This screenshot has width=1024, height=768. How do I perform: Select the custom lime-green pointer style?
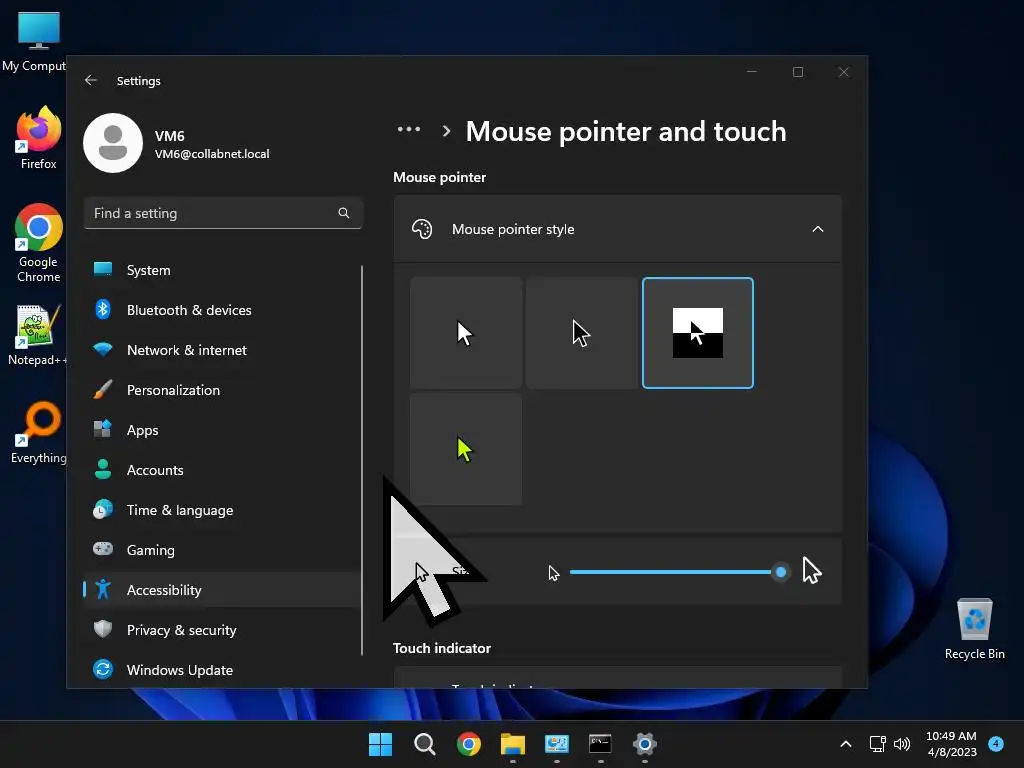click(466, 449)
